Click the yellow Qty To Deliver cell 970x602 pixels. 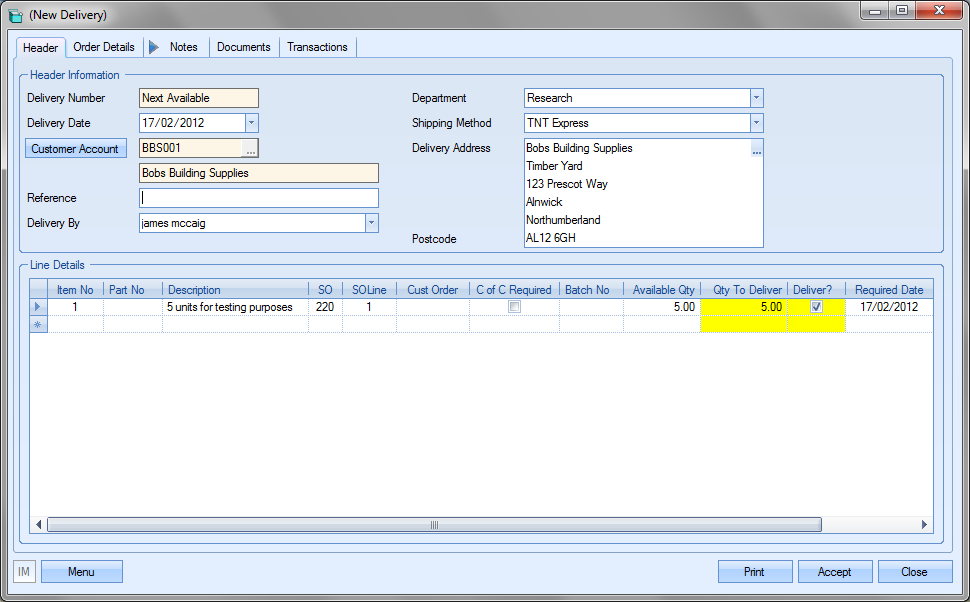744,307
